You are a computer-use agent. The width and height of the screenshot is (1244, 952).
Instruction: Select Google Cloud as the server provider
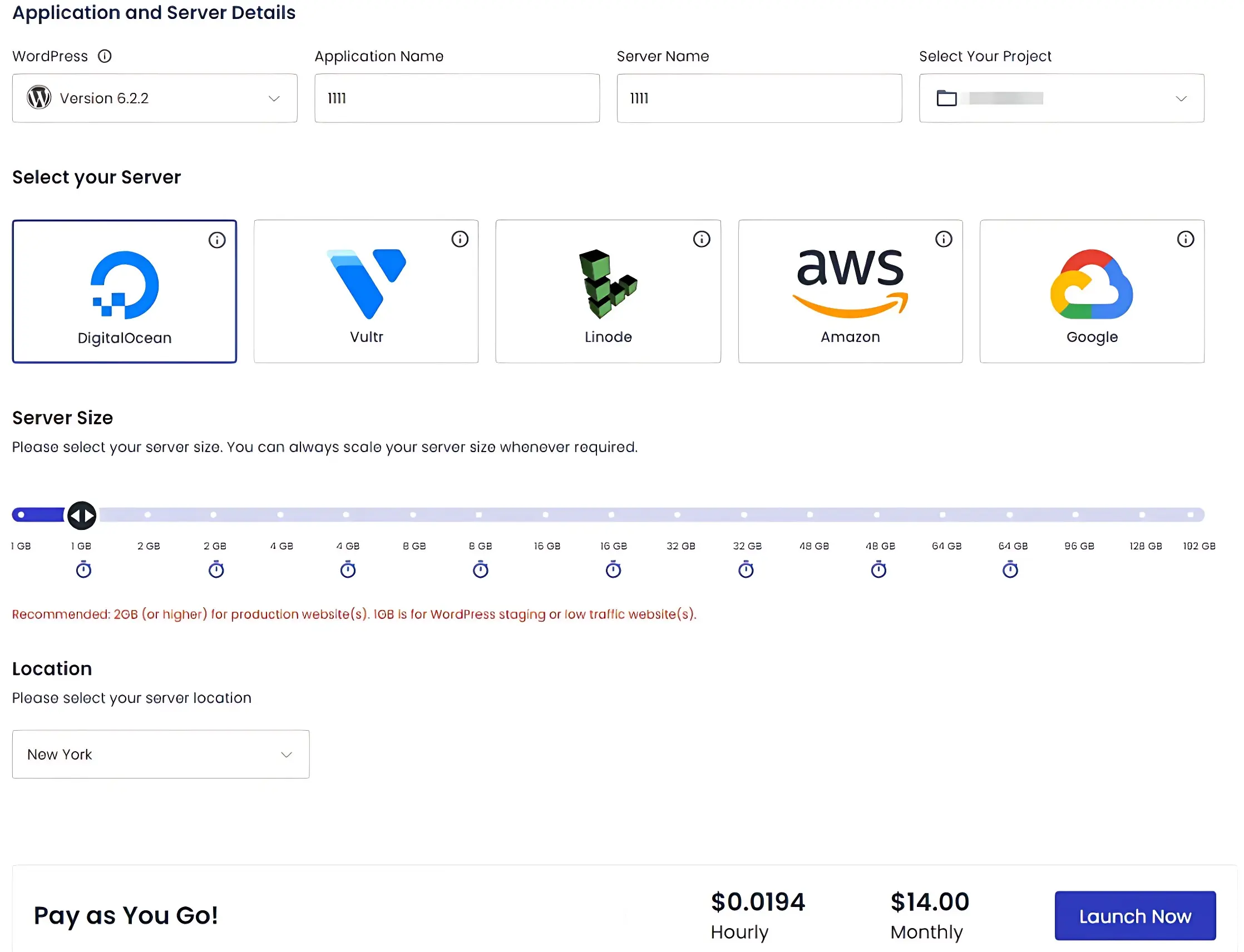[x=1092, y=291]
